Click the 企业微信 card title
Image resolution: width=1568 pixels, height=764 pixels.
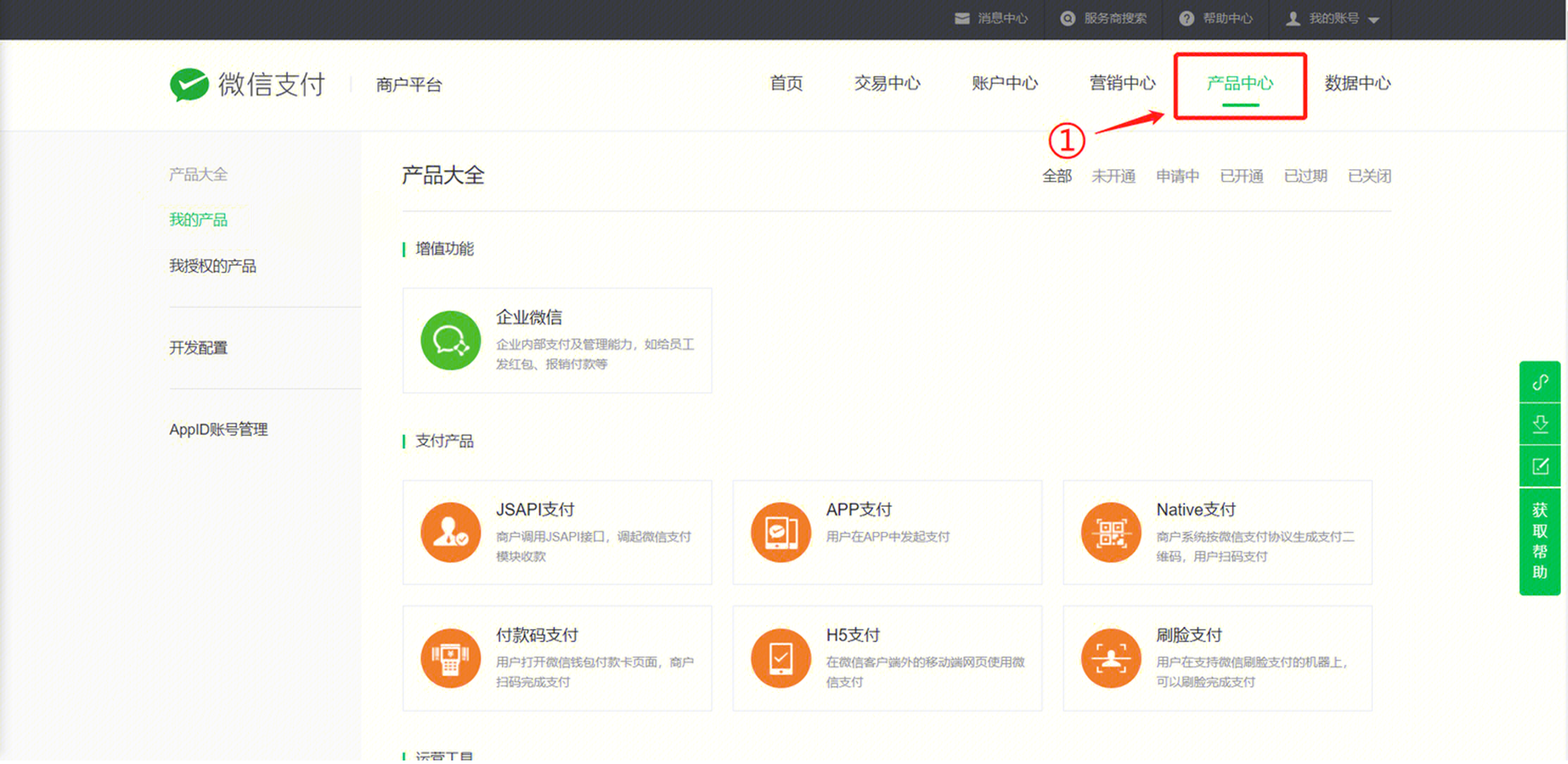tap(529, 318)
